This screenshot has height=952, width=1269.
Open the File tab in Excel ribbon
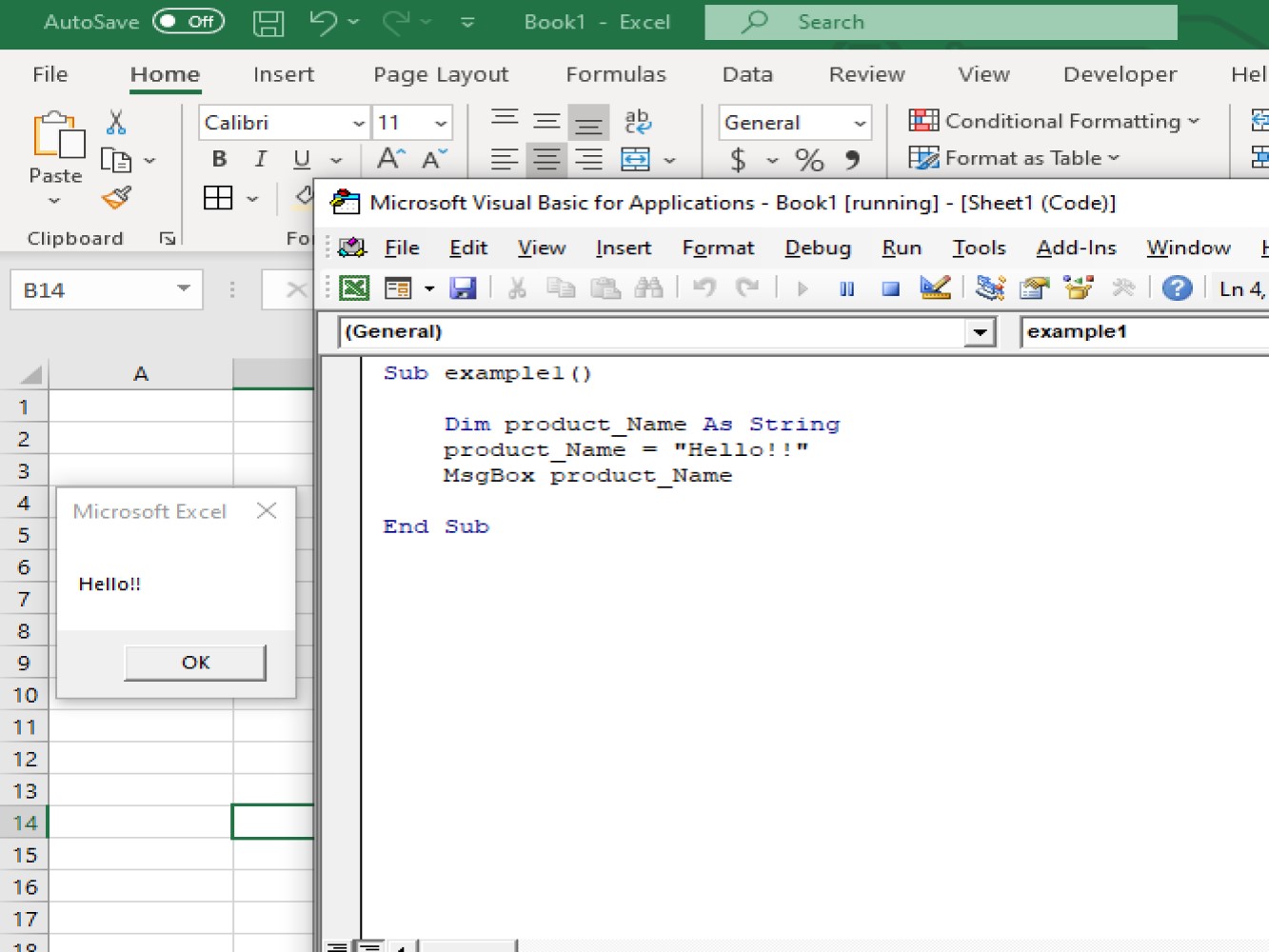pos(50,74)
